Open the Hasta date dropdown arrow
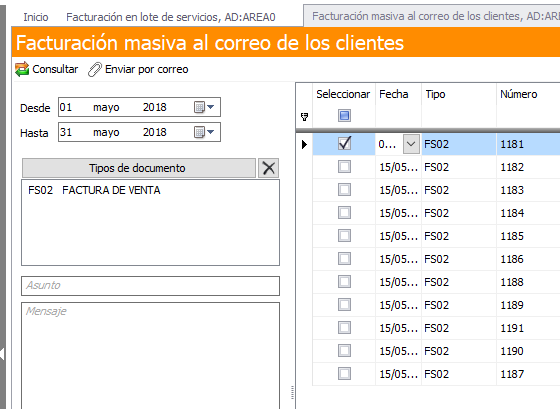Screen dimensions: 560x409 [211, 132]
